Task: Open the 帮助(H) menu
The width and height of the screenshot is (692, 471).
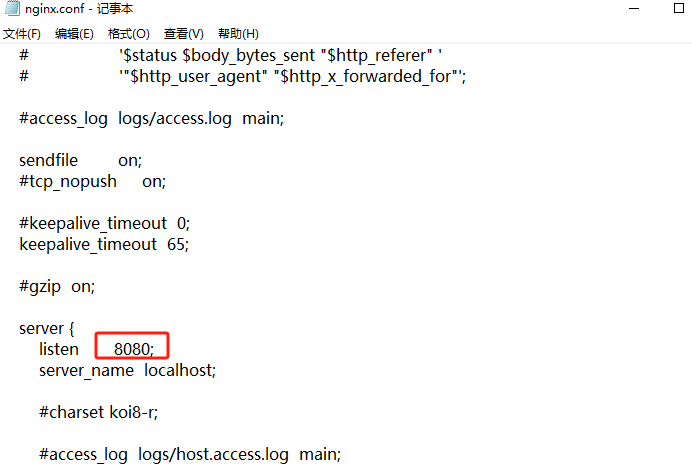Action: click(238, 34)
